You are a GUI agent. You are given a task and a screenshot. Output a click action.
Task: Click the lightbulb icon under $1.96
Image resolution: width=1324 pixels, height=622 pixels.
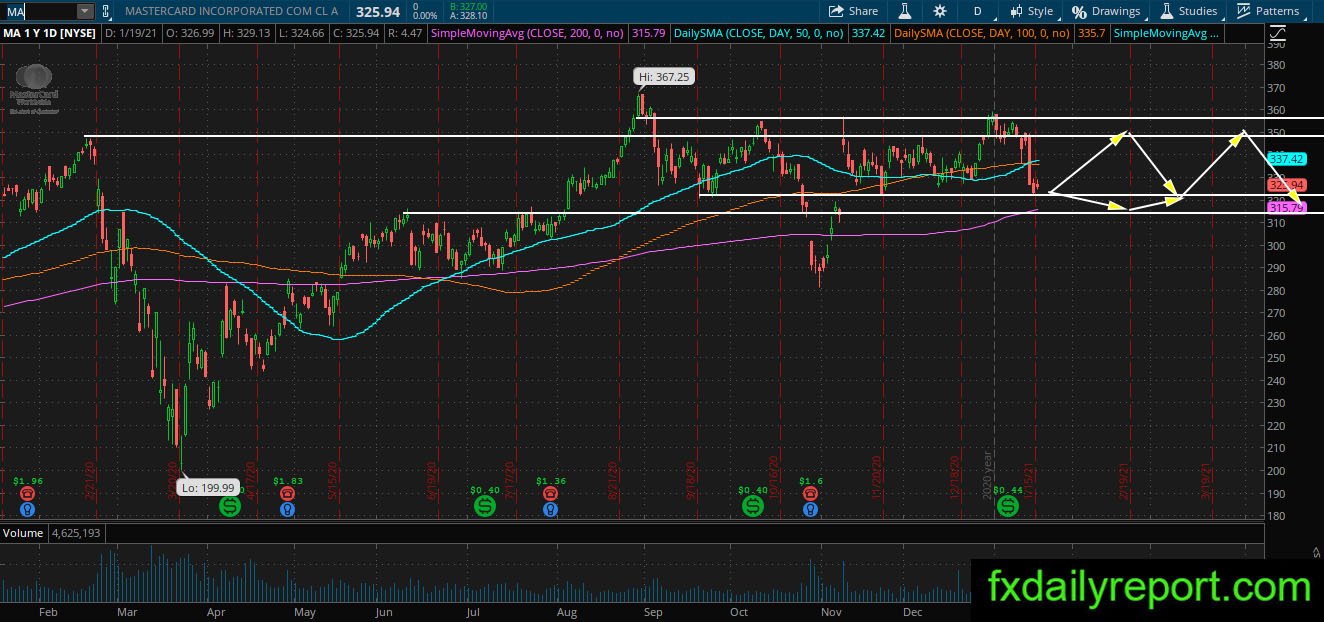pyautogui.click(x=28, y=508)
